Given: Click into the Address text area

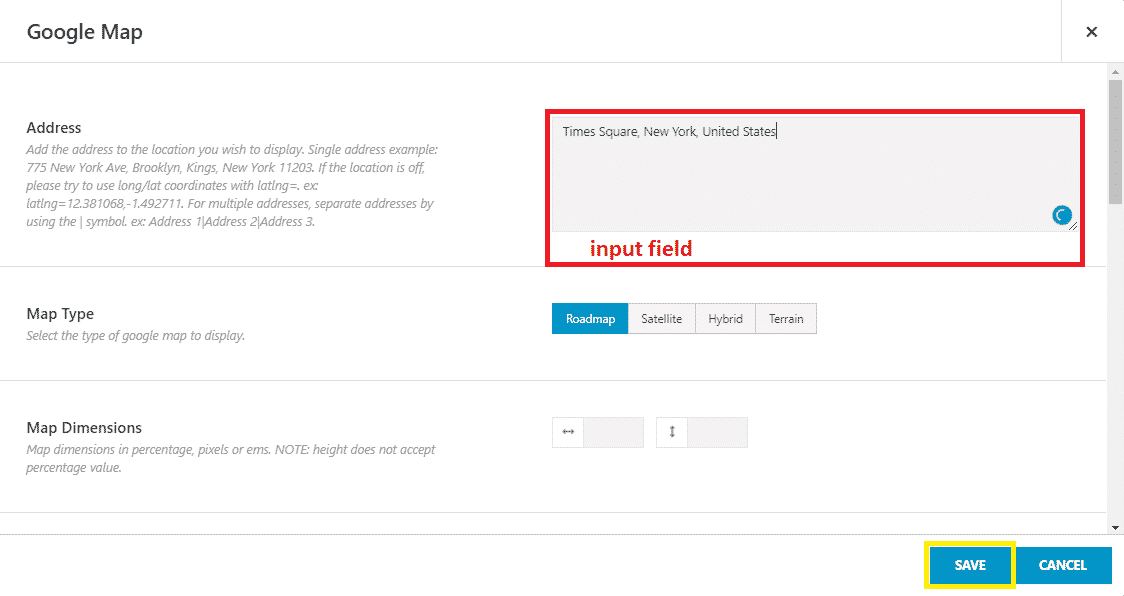Looking at the screenshot, I should [814, 173].
